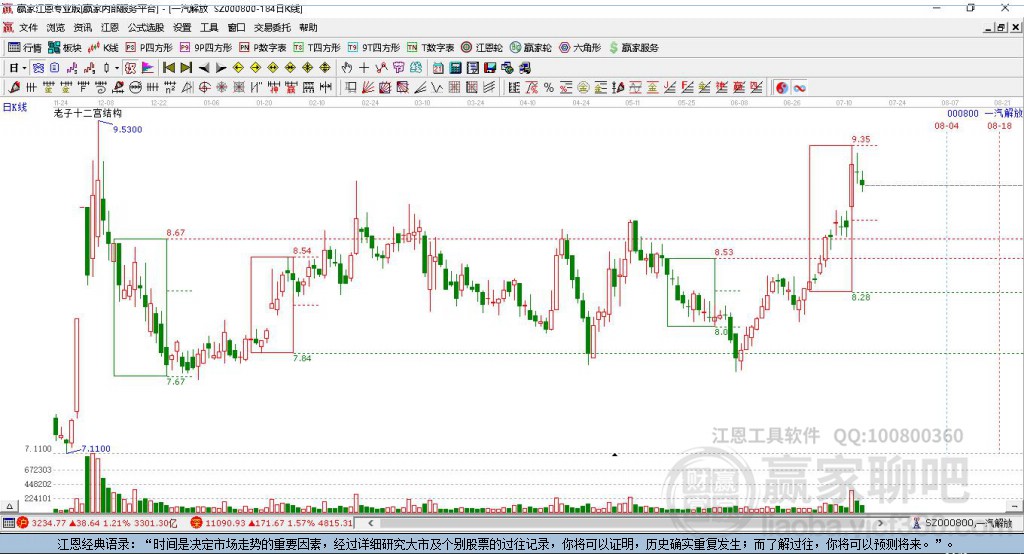The image size is (1024, 554).
Task: Jump to first bar with skip-back arrow
Action: (x=168, y=67)
